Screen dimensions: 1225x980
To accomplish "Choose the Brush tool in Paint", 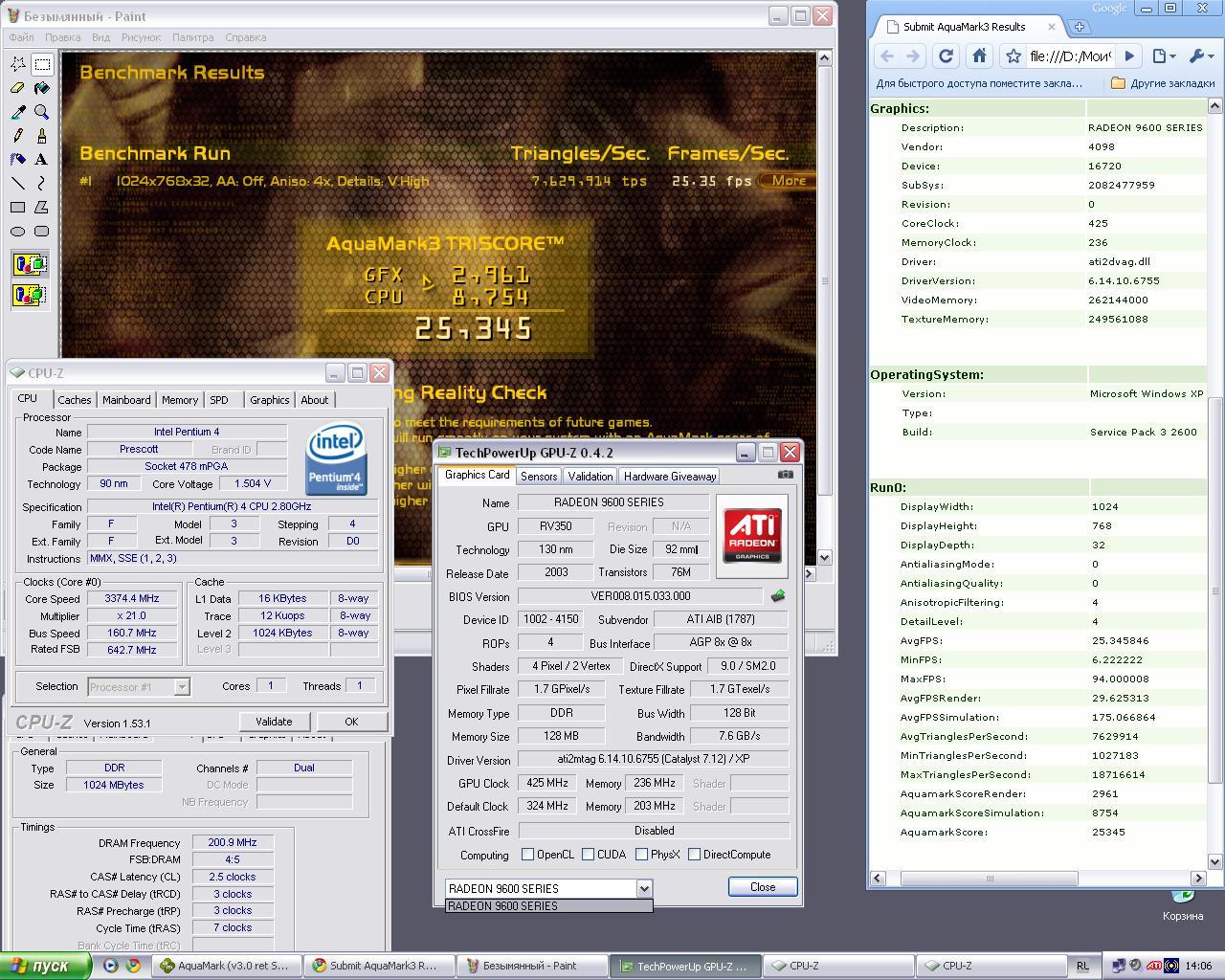I will pos(42,136).
